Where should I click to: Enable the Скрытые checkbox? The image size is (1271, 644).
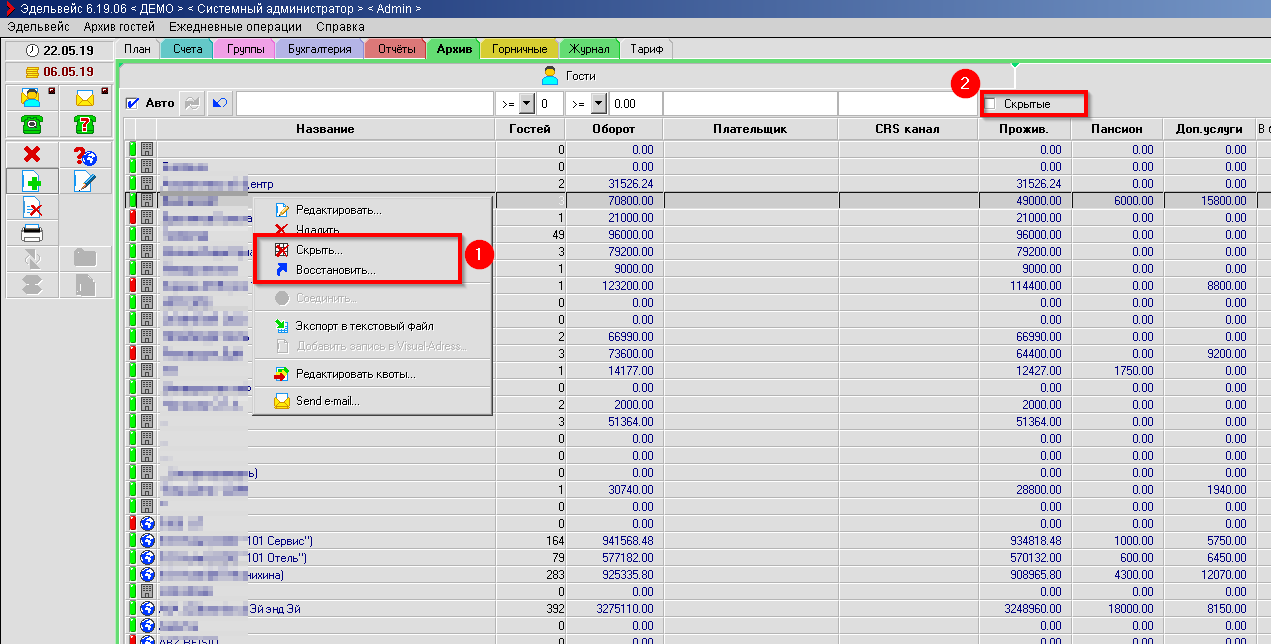tap(991, 104)
